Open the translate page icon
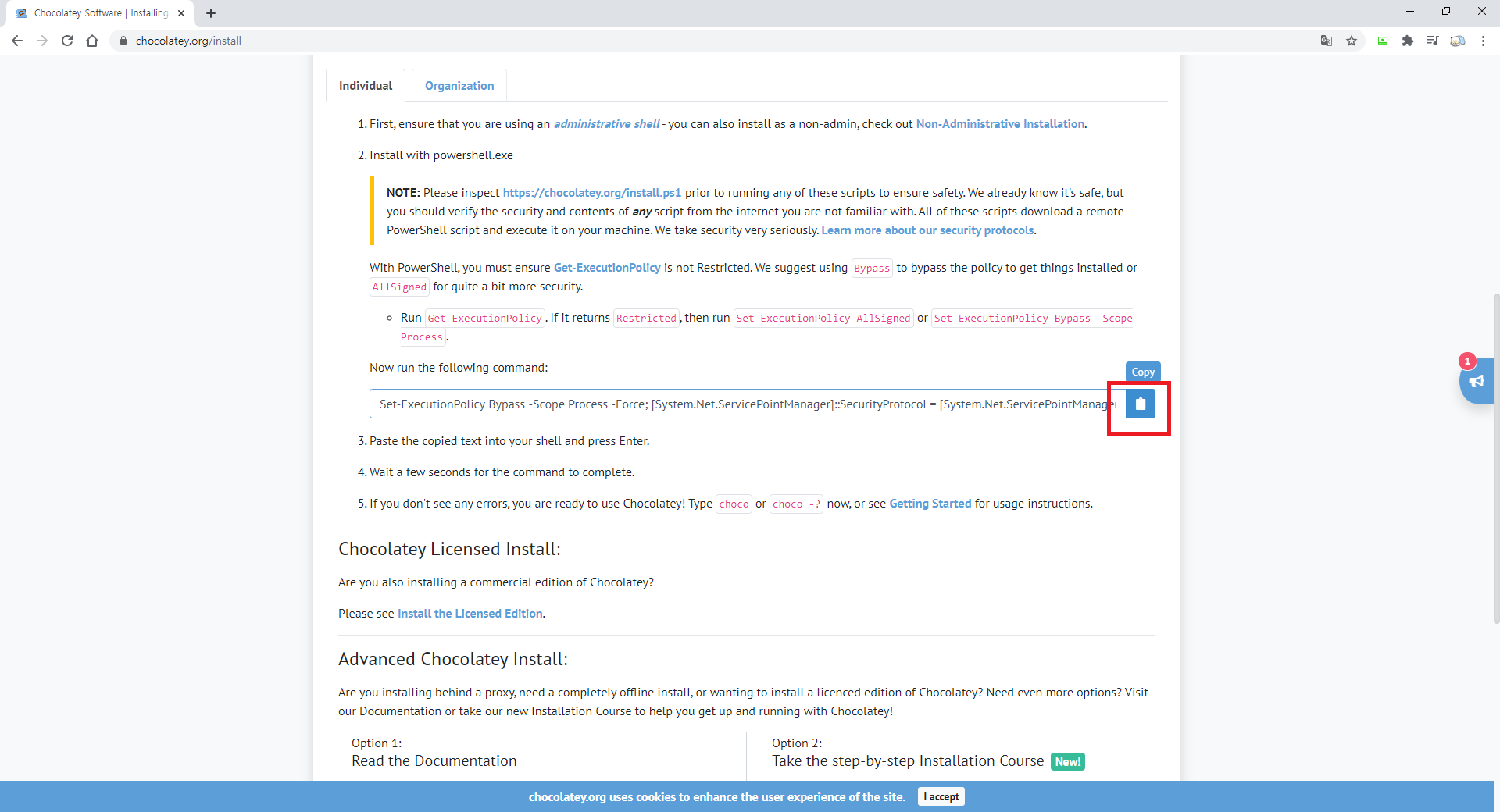Image resolution: width=1500 pixels, height=812 pixels. click(1327, 41)
